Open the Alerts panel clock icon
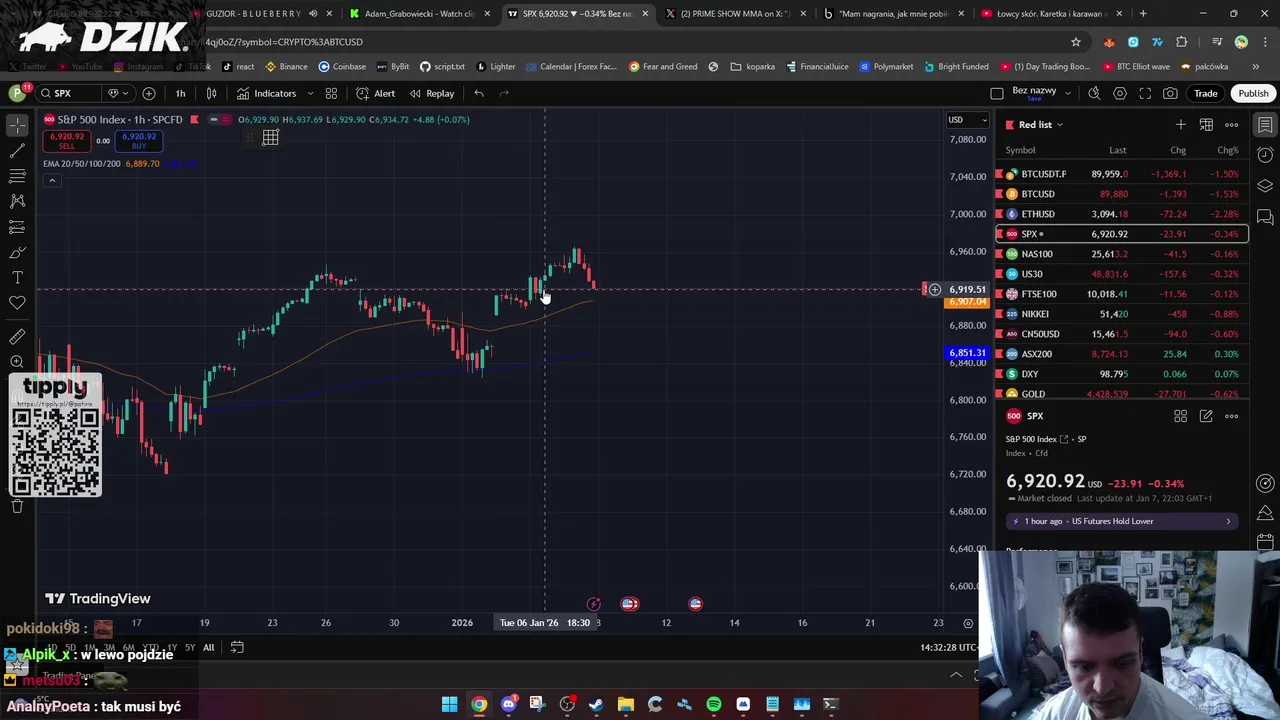The height and width of the screenshot is (720, 1280). pyautogui.click(x=1265, y=155)
